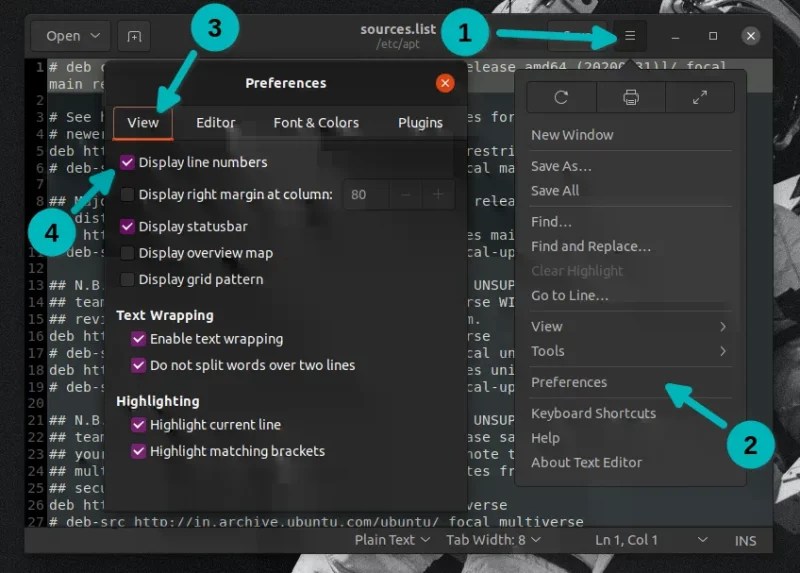
Task: Click the new tab document icon
Action: coord(134,36)
